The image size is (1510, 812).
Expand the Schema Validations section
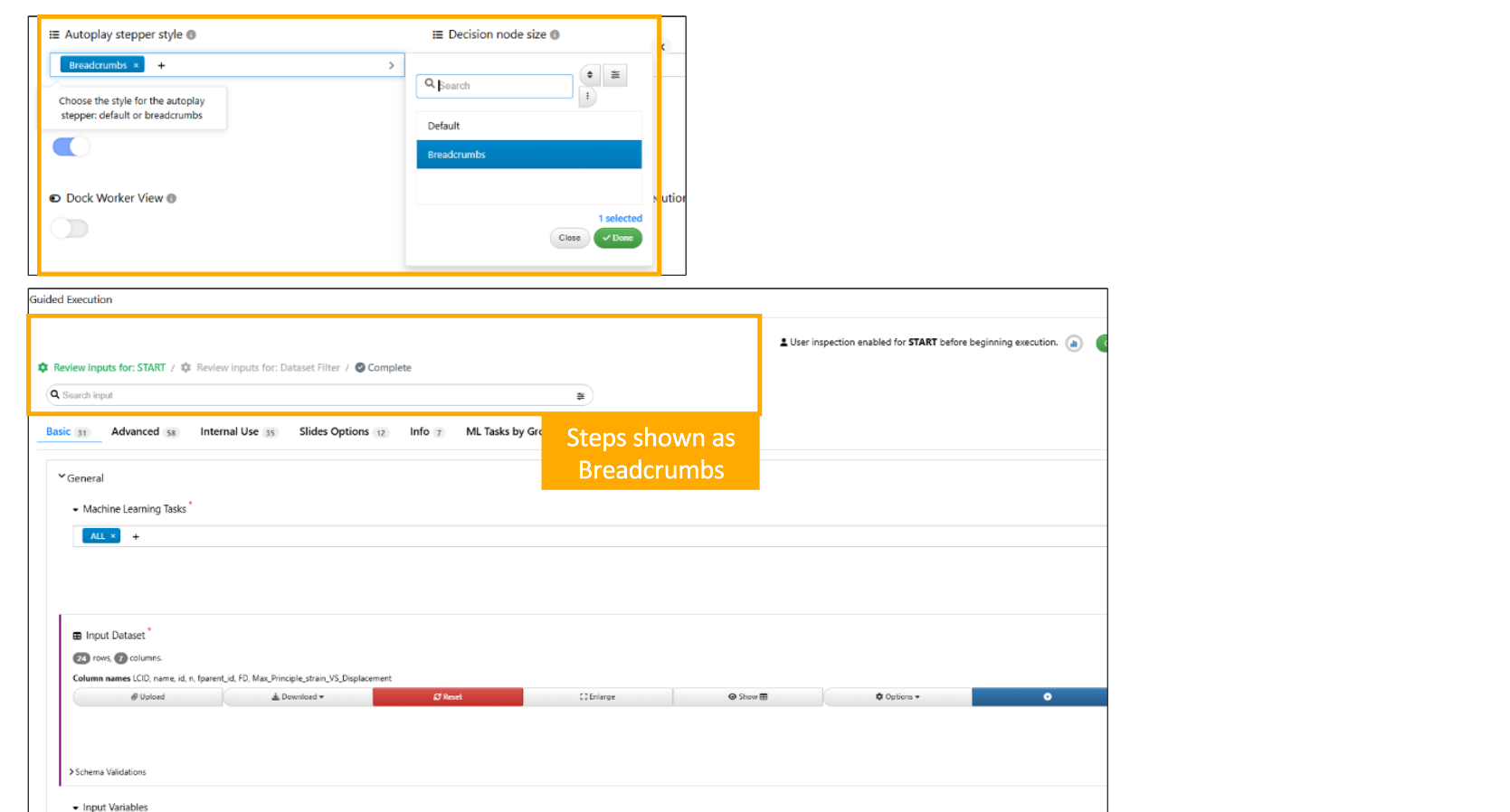click(x=71, y=772)
